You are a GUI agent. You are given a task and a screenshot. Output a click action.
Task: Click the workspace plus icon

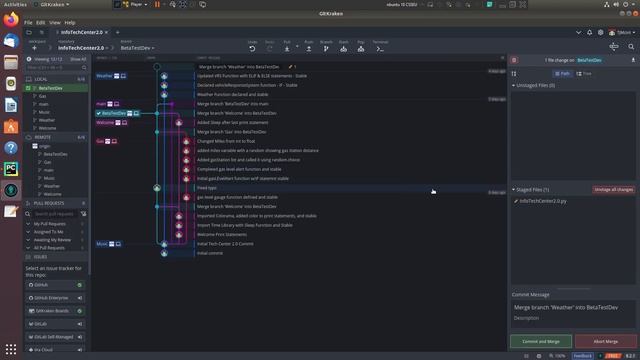point(34,48)
